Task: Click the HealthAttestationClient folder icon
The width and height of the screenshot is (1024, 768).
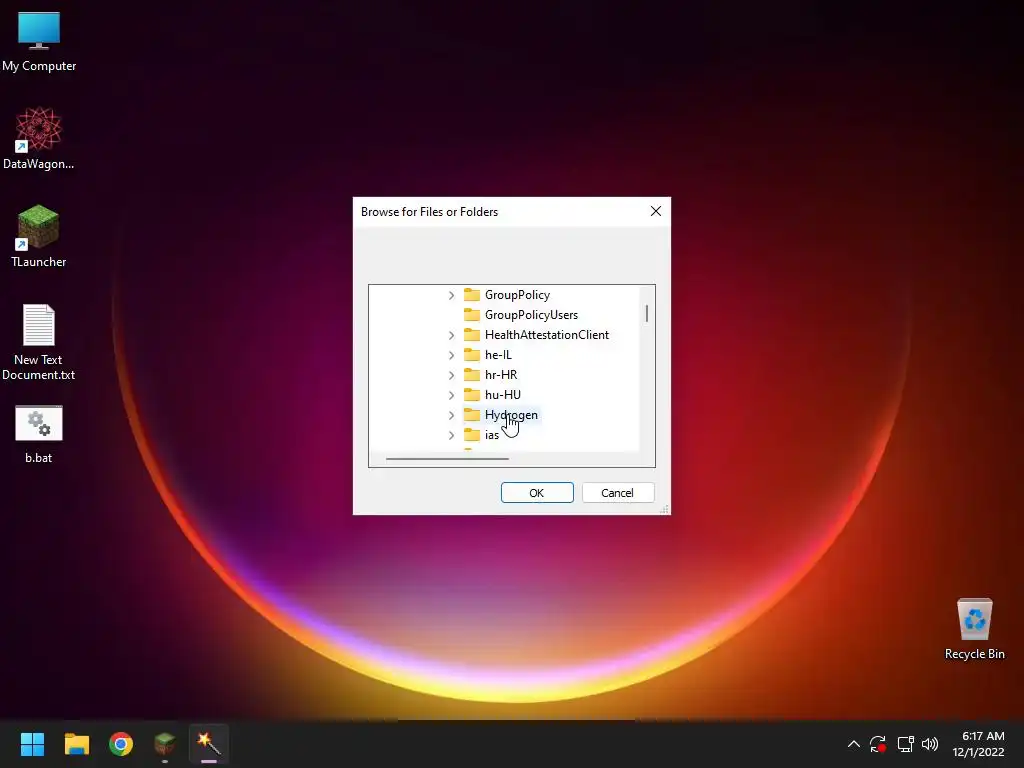Action: click(x=472, y=335)
